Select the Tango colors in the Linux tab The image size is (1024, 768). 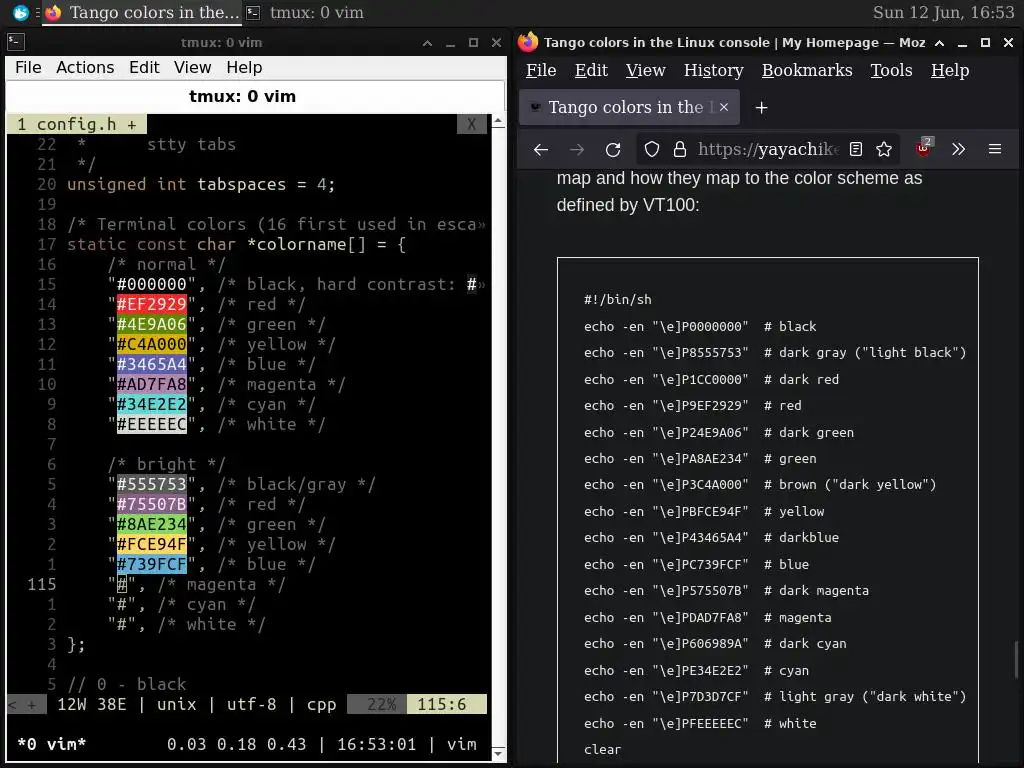pos(630,107)
